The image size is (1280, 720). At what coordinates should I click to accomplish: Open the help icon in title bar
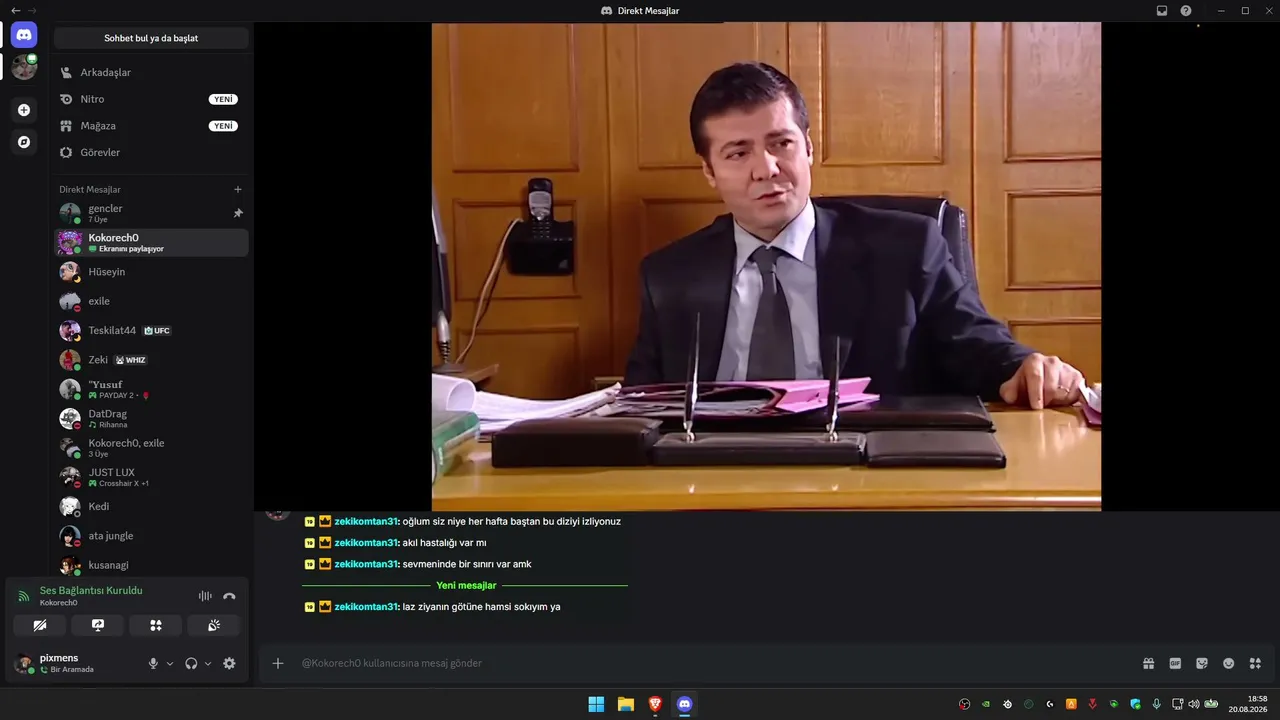tap(1186, 10)
